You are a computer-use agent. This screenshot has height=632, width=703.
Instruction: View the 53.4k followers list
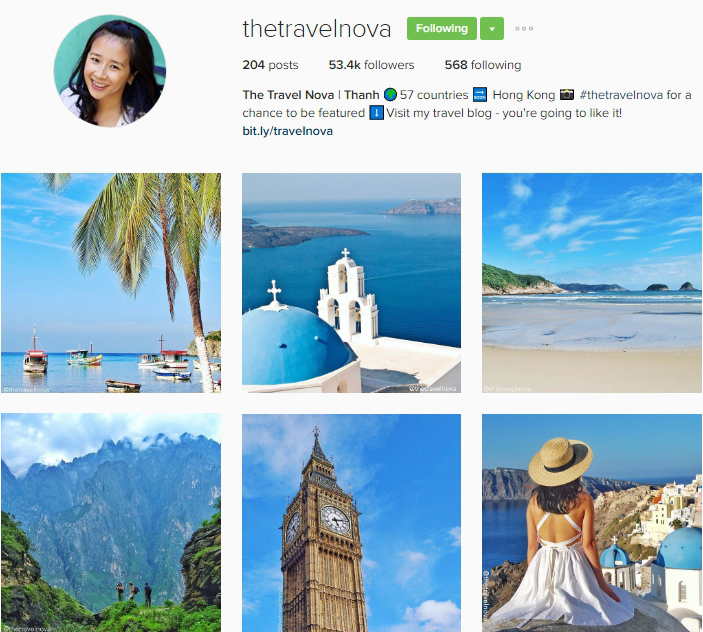coord(371,65)
